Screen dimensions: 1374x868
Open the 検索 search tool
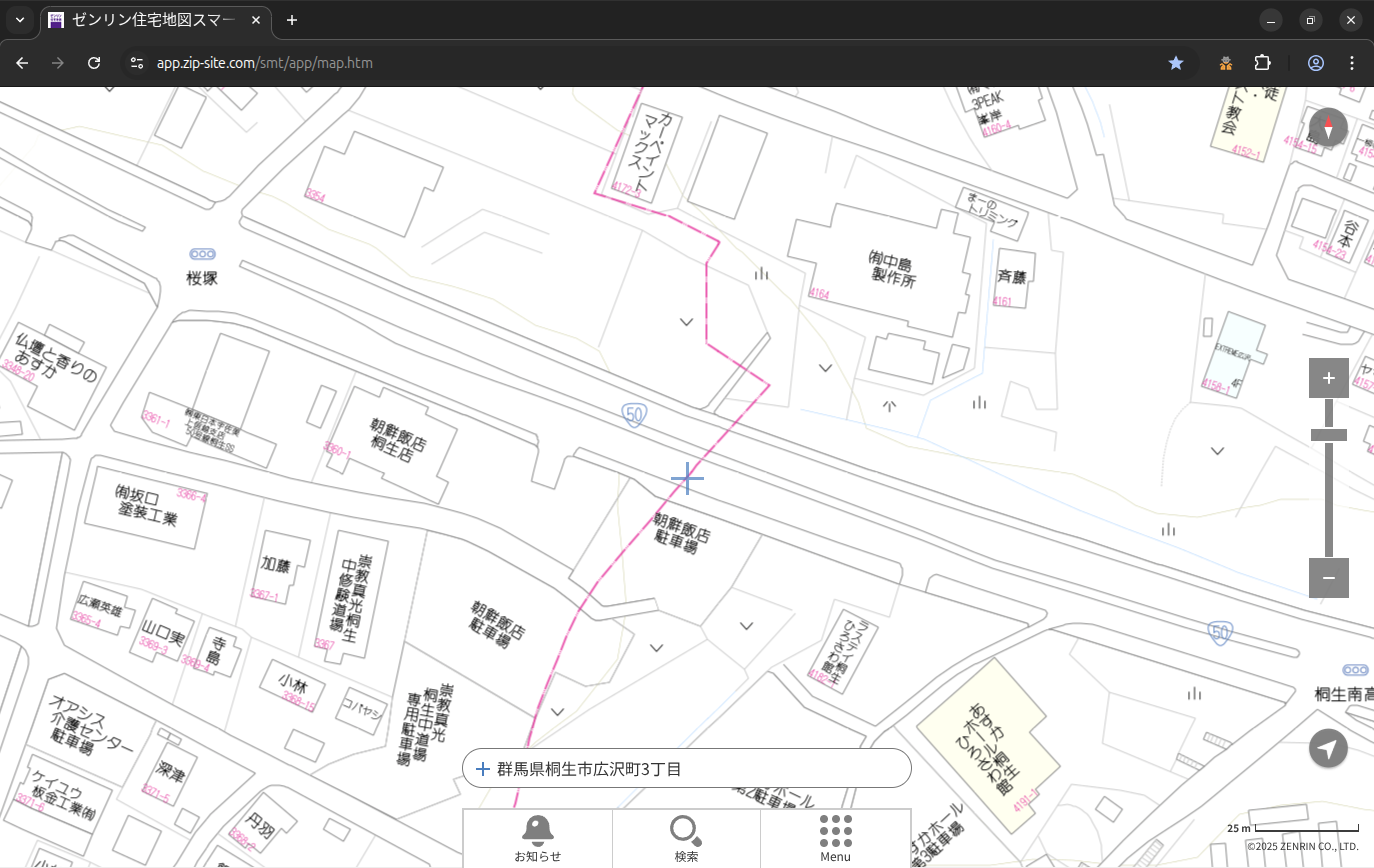pyautogui.click(x=686, y=838)
